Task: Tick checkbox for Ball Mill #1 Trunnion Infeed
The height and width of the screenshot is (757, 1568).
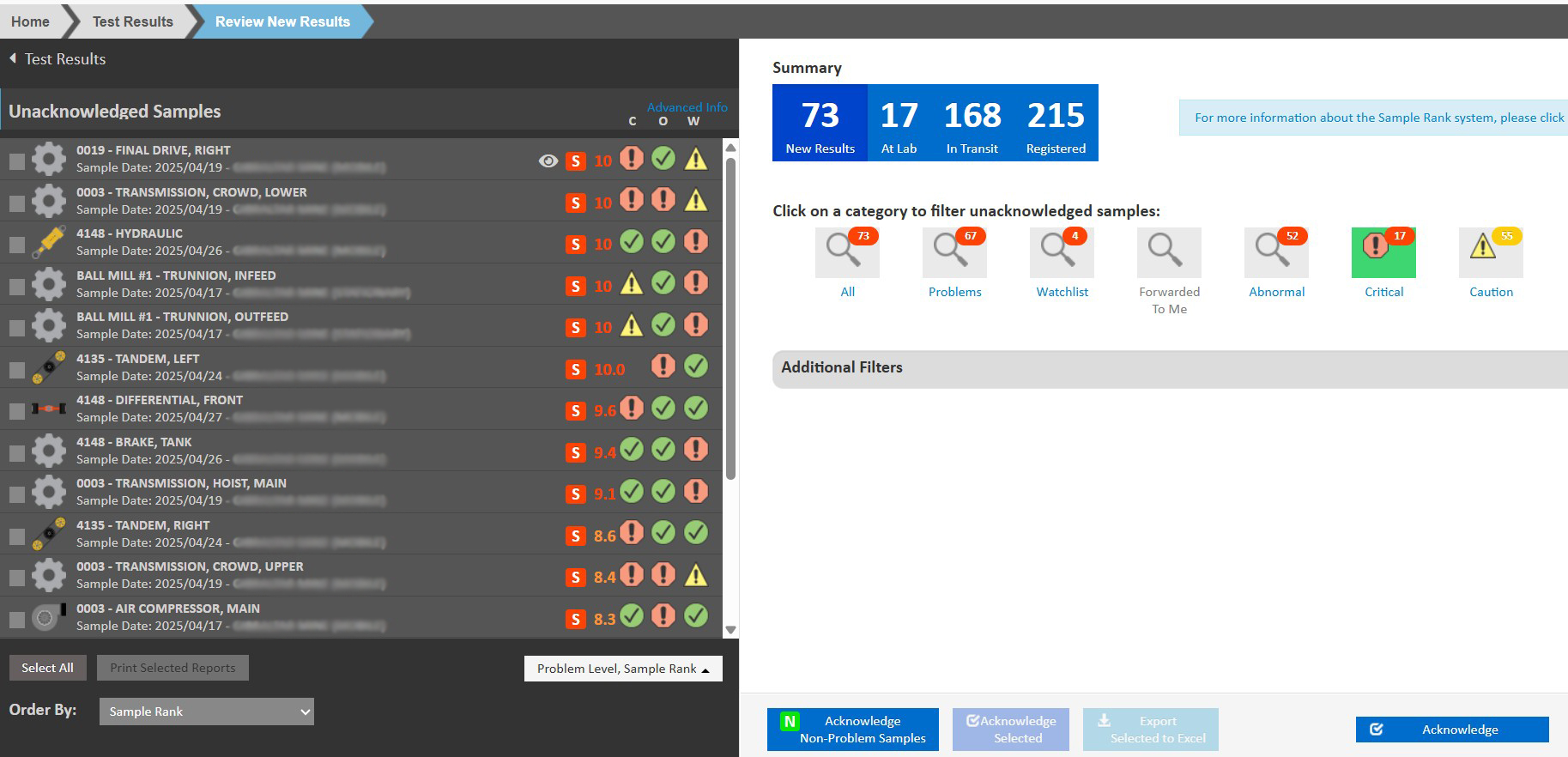Action: (16, 286)
